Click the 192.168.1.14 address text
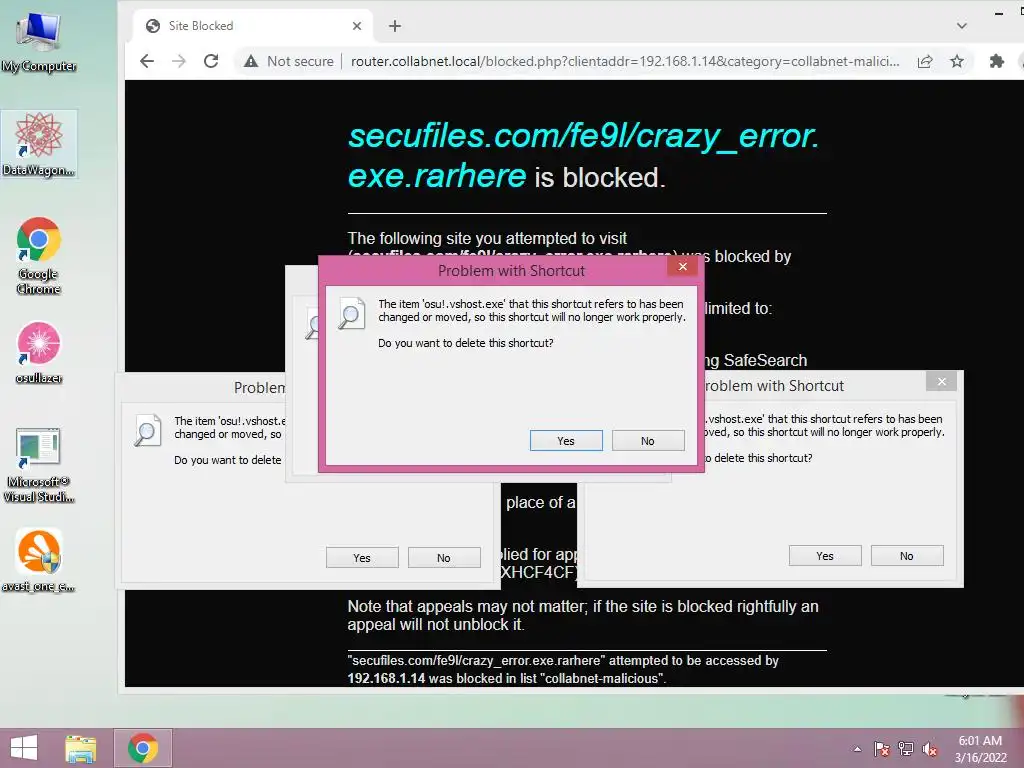The height and width of the screenshot is (768, 1024). (x=387, y=679)
